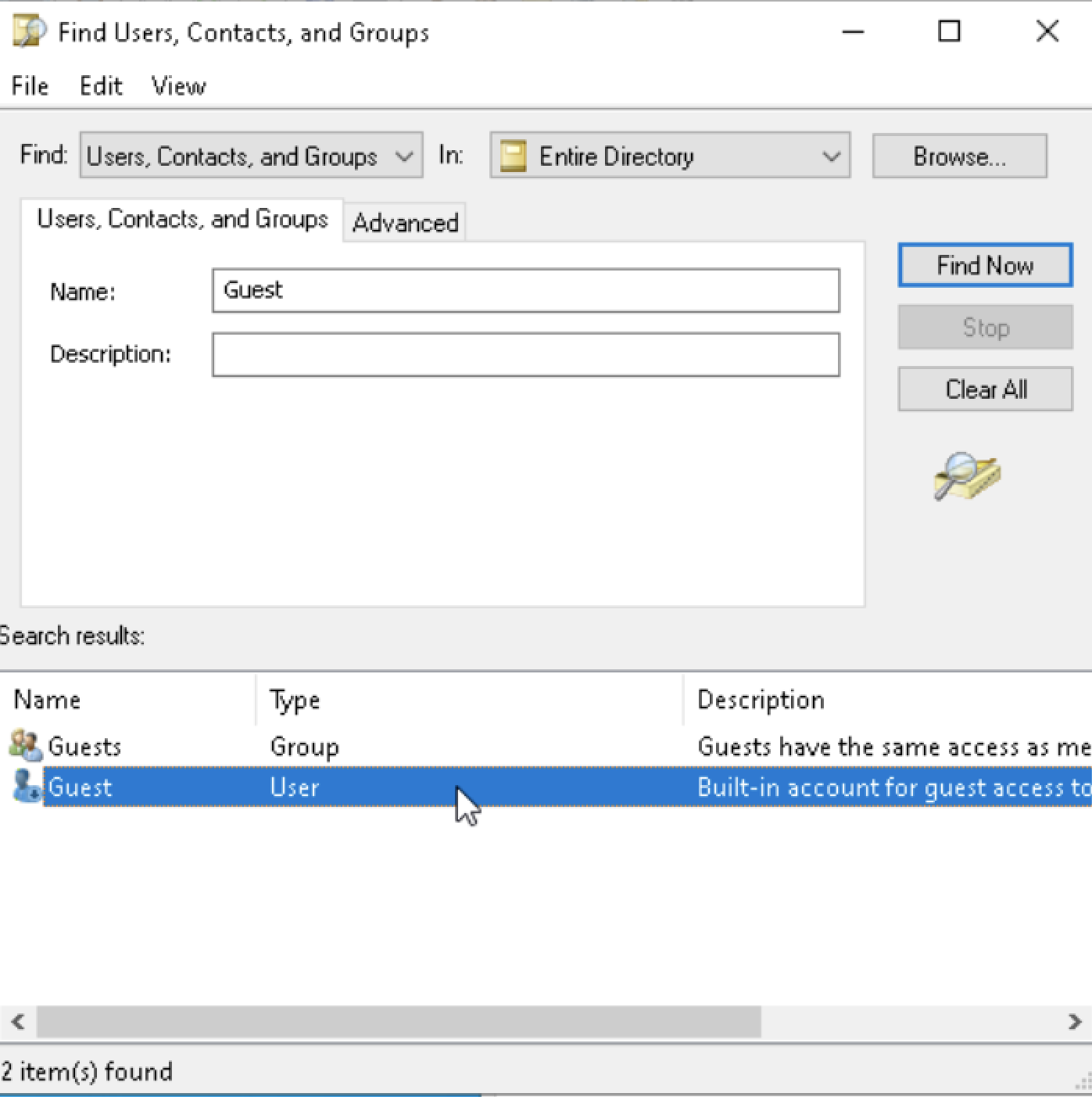Screen dimensions: 1092x1097
Task: Expand the Find object type dropdown
Action: 251,156
